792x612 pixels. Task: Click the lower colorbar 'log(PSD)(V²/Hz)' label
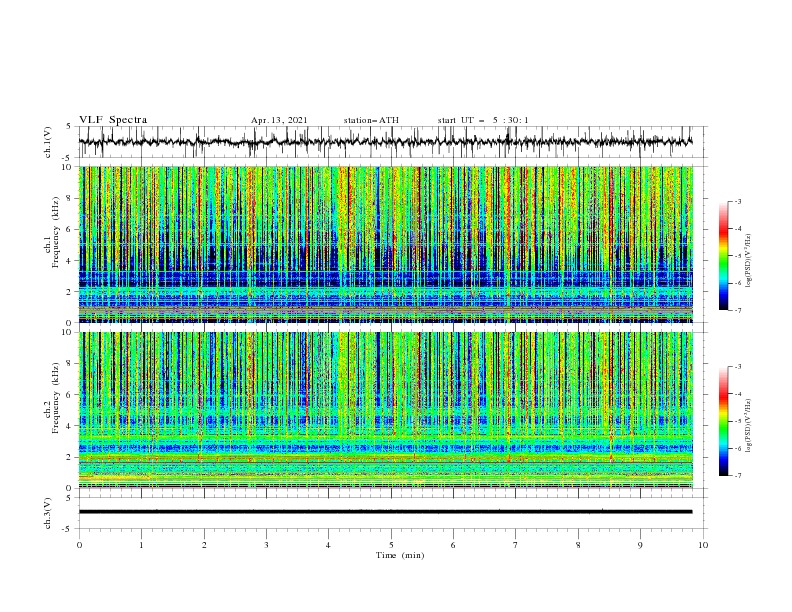point(748,426)
